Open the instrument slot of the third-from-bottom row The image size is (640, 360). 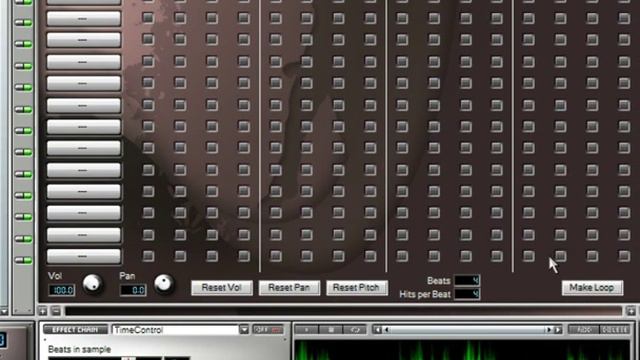coord(84,213)
